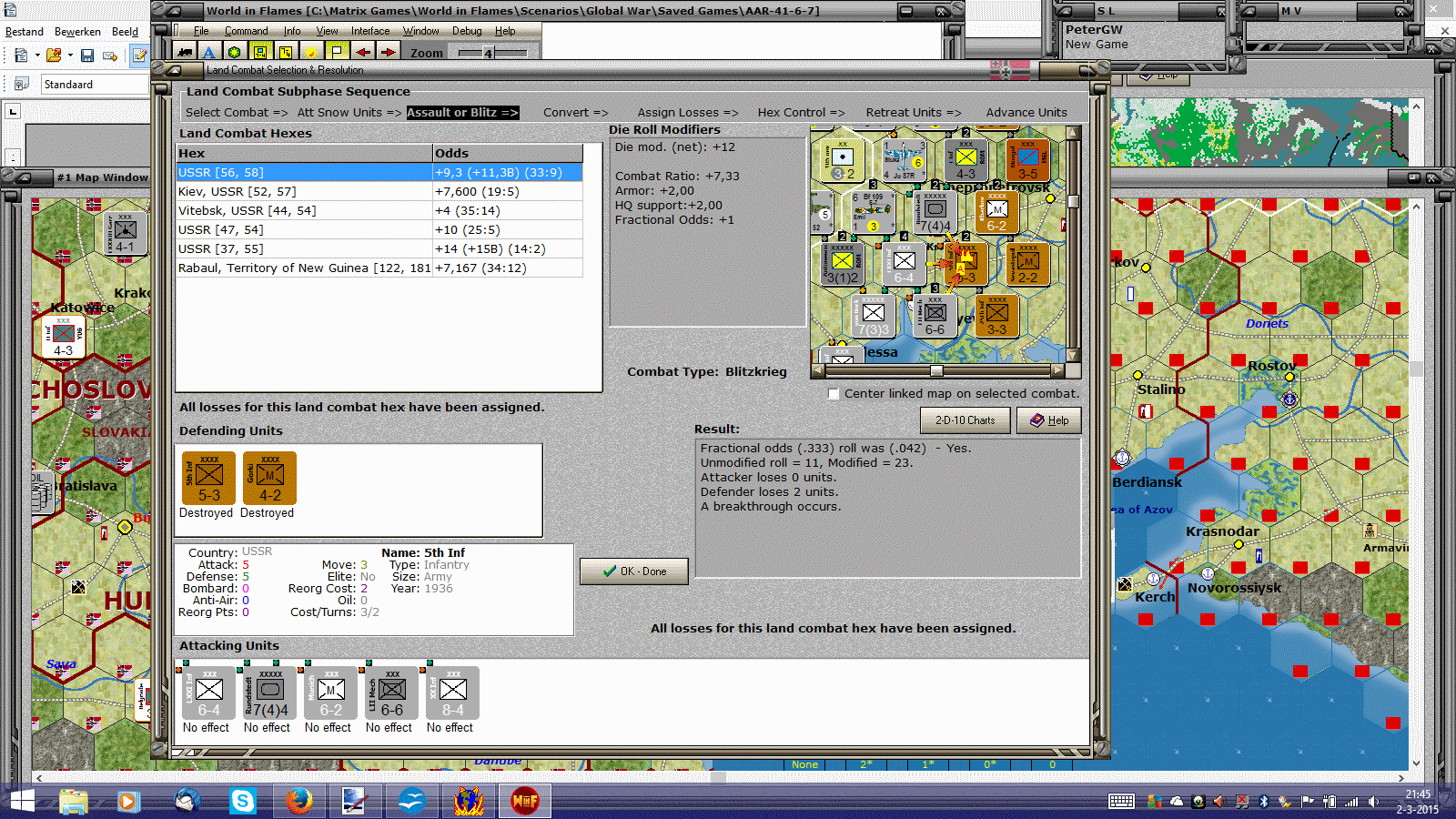
Task: Click the Assault or Blitz subphase step
Action: pyautogui.click(x=462, y=113)
